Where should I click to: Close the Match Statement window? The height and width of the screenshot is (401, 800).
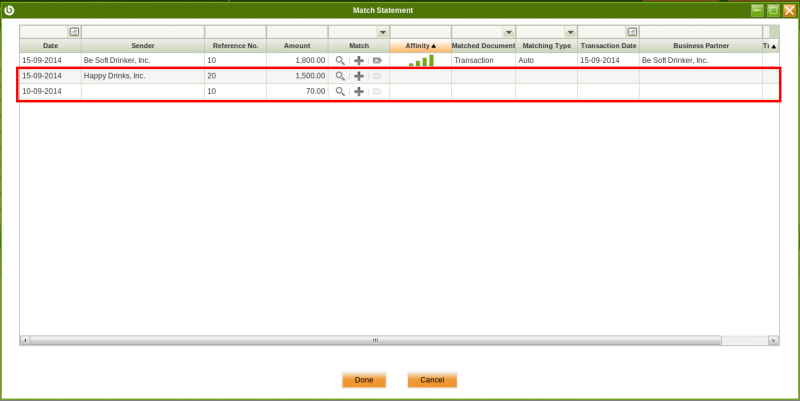pyautogui.click(x=789, y=10)
